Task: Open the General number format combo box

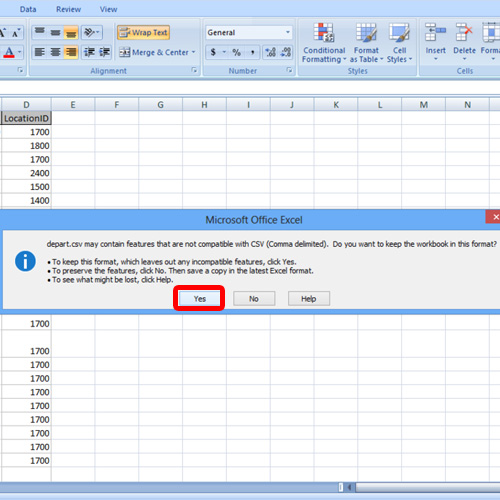Action: tap(249, 33)
